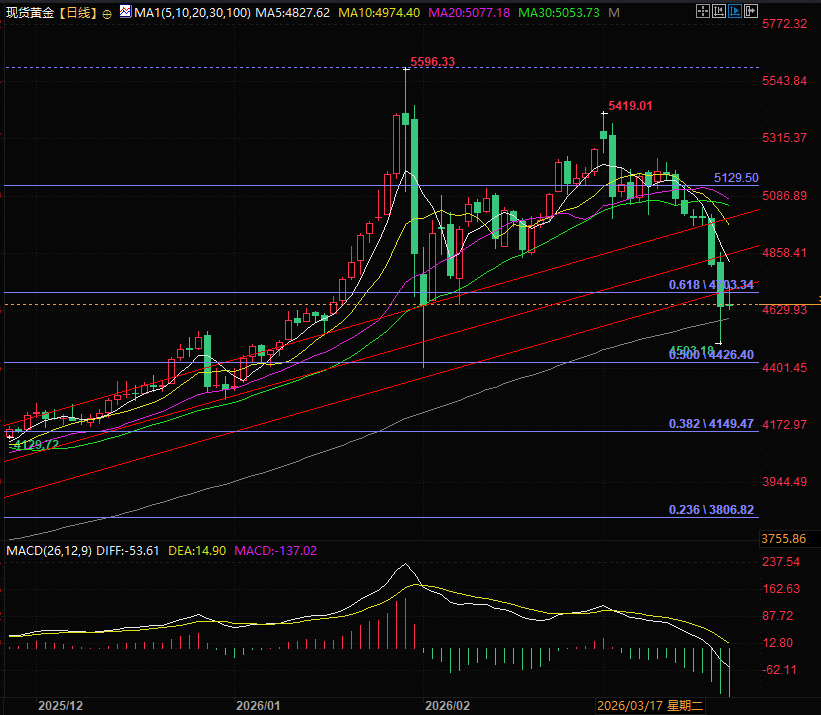Click the 5543.84 price axis label

click(784, 81)
